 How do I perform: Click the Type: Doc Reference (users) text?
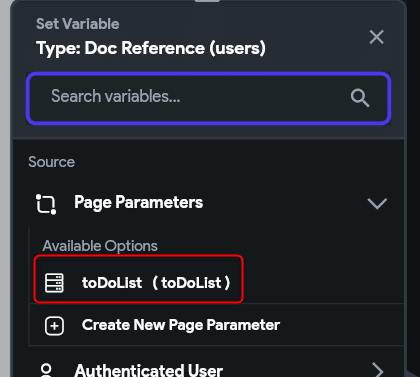[151, 48]
